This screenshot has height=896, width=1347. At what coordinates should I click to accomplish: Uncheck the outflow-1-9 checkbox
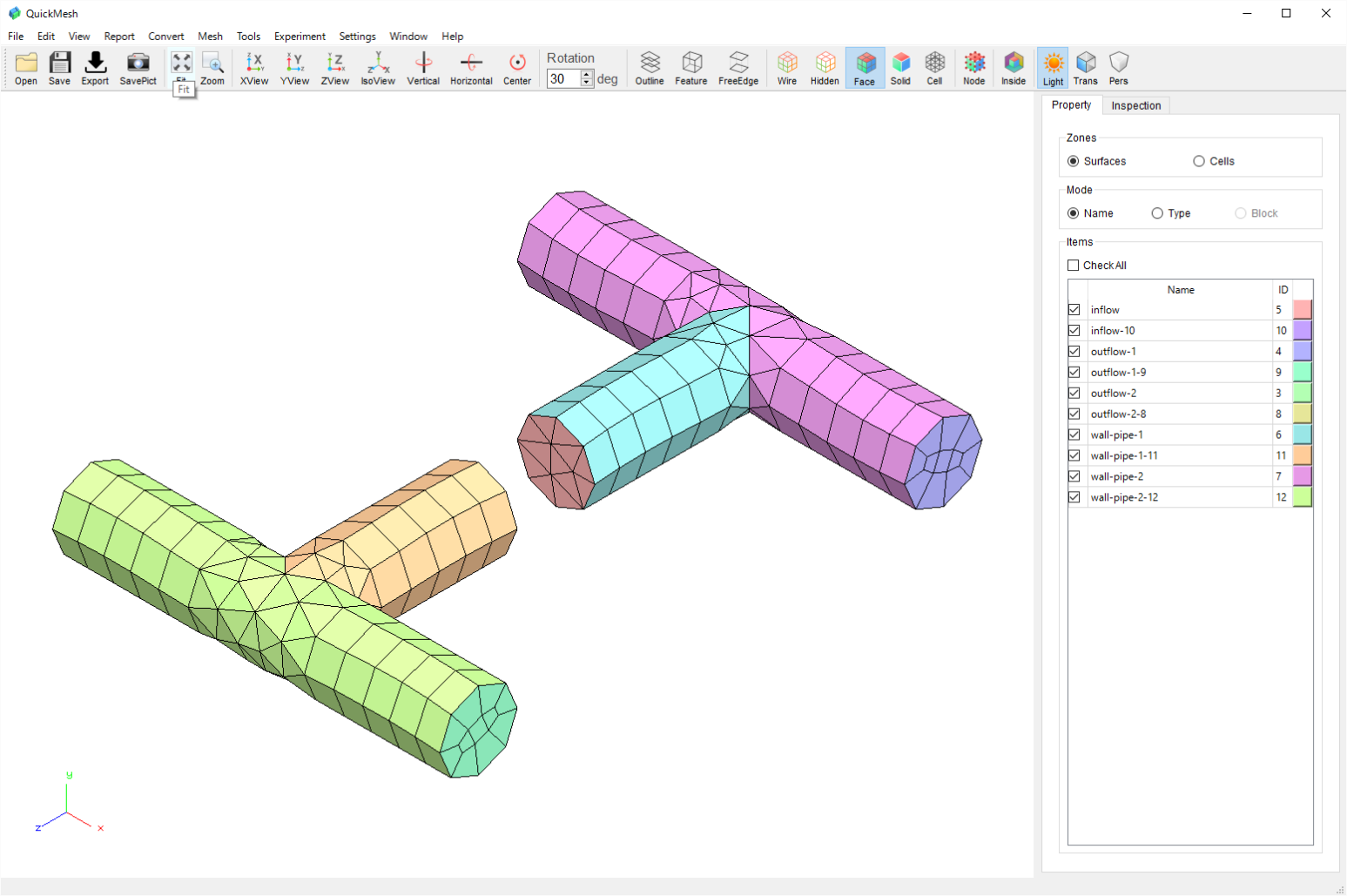pos(1074,373)
